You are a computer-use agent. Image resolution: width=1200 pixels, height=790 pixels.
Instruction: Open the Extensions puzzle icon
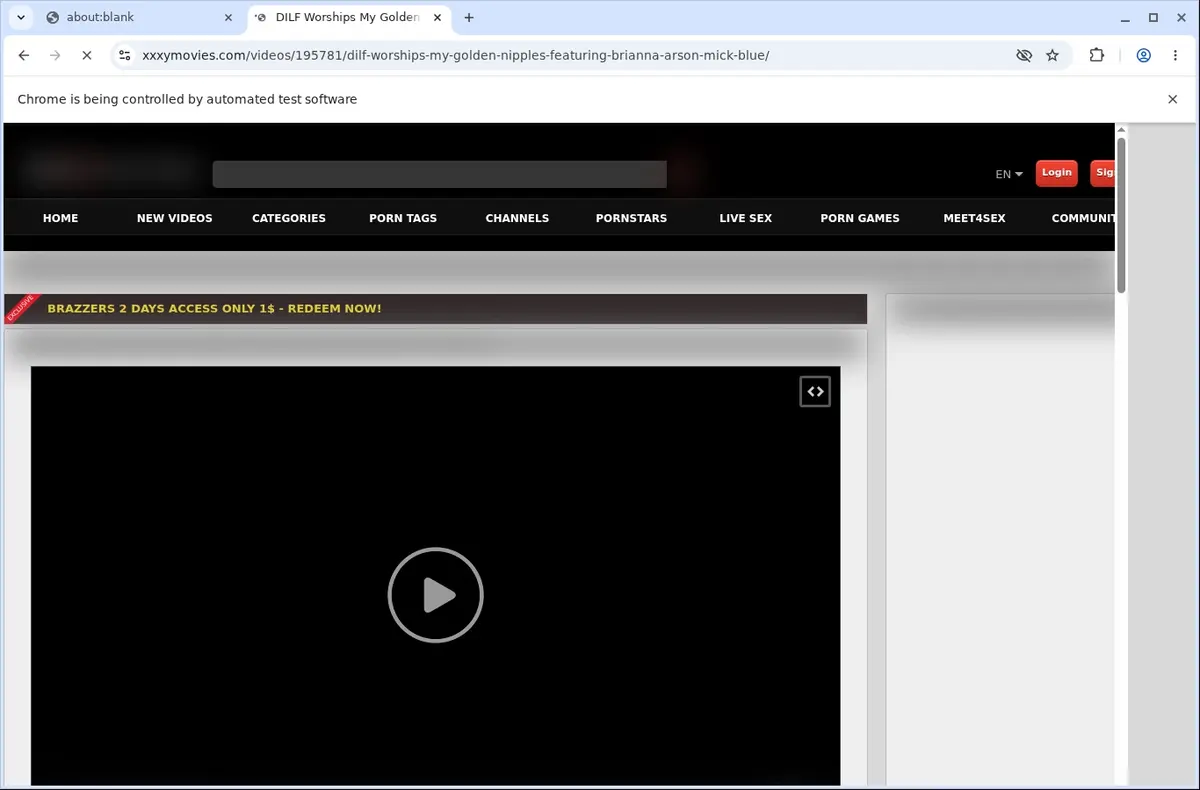[x=1097, y=56]
